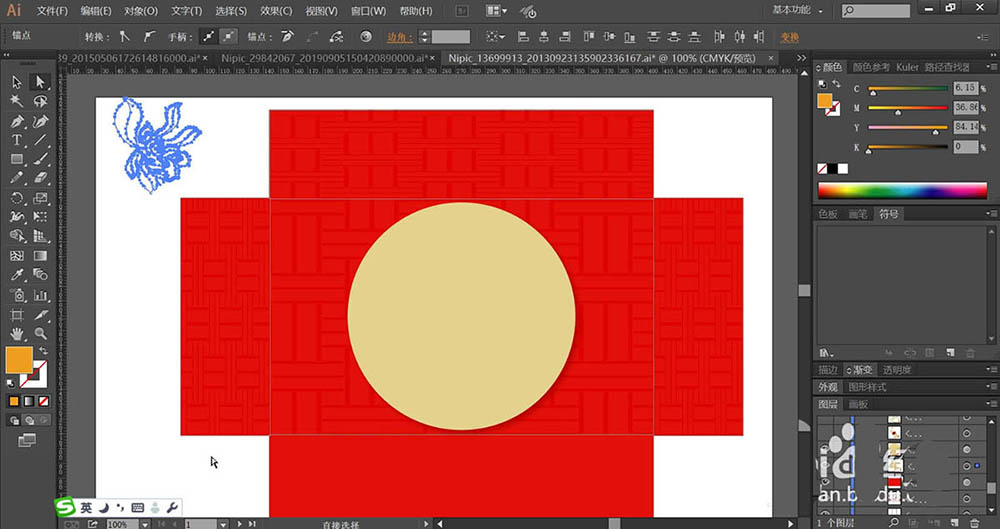The width and height of the screenshot is (1000, 529).
Task: Open the 基本功能 workspace dropdown
Action: [797, 10]
